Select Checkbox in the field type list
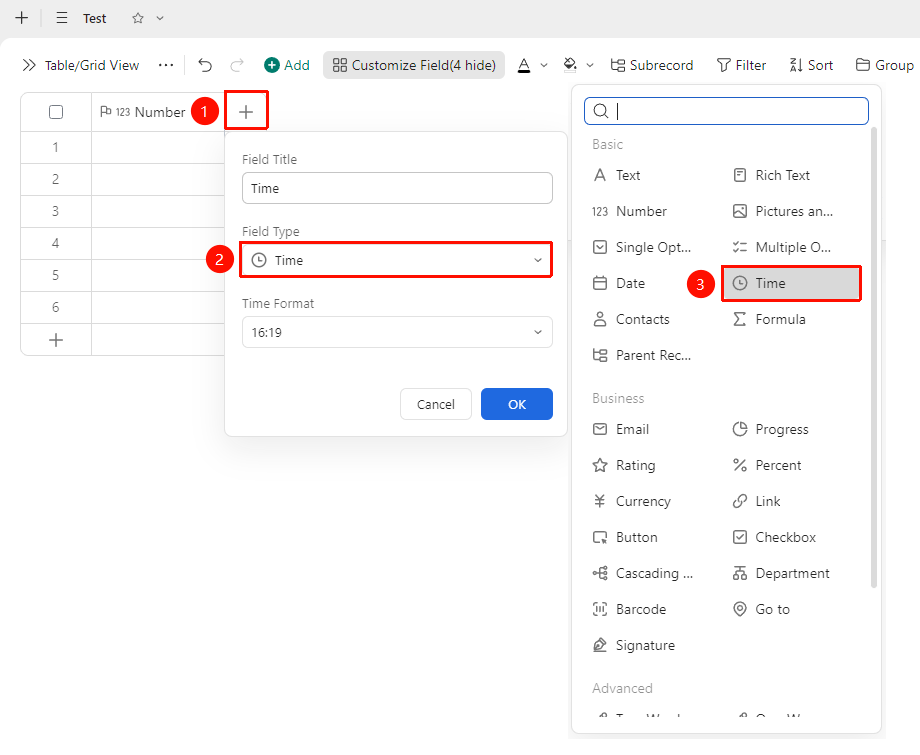The width and height of the screenshot is (920, 755). coord(774,537)
